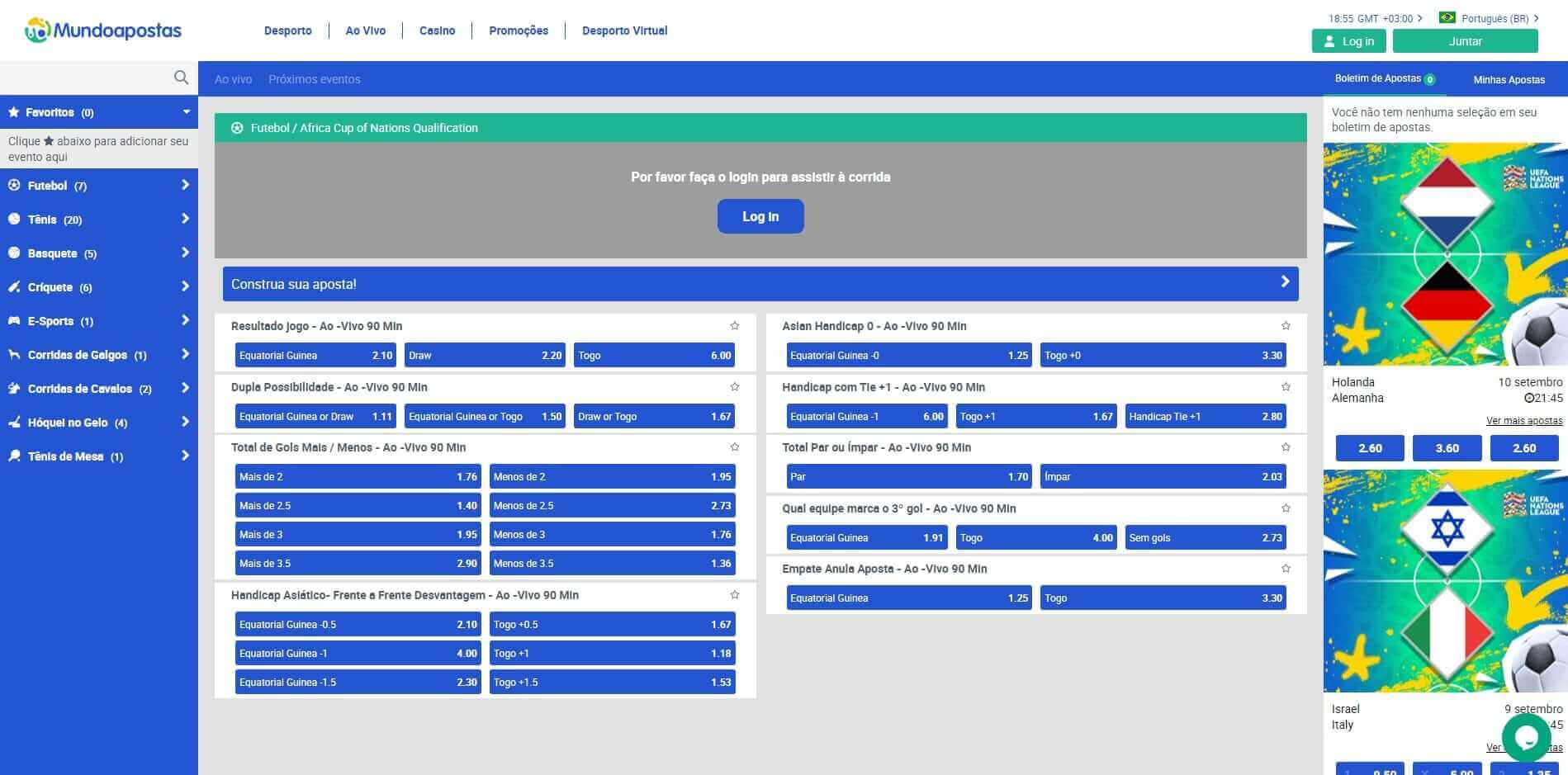The height and width of the screenshot is (775, 1568).
Task: Favorite the Asian Handicap 0 market
Action: (x=1285, y=325)
